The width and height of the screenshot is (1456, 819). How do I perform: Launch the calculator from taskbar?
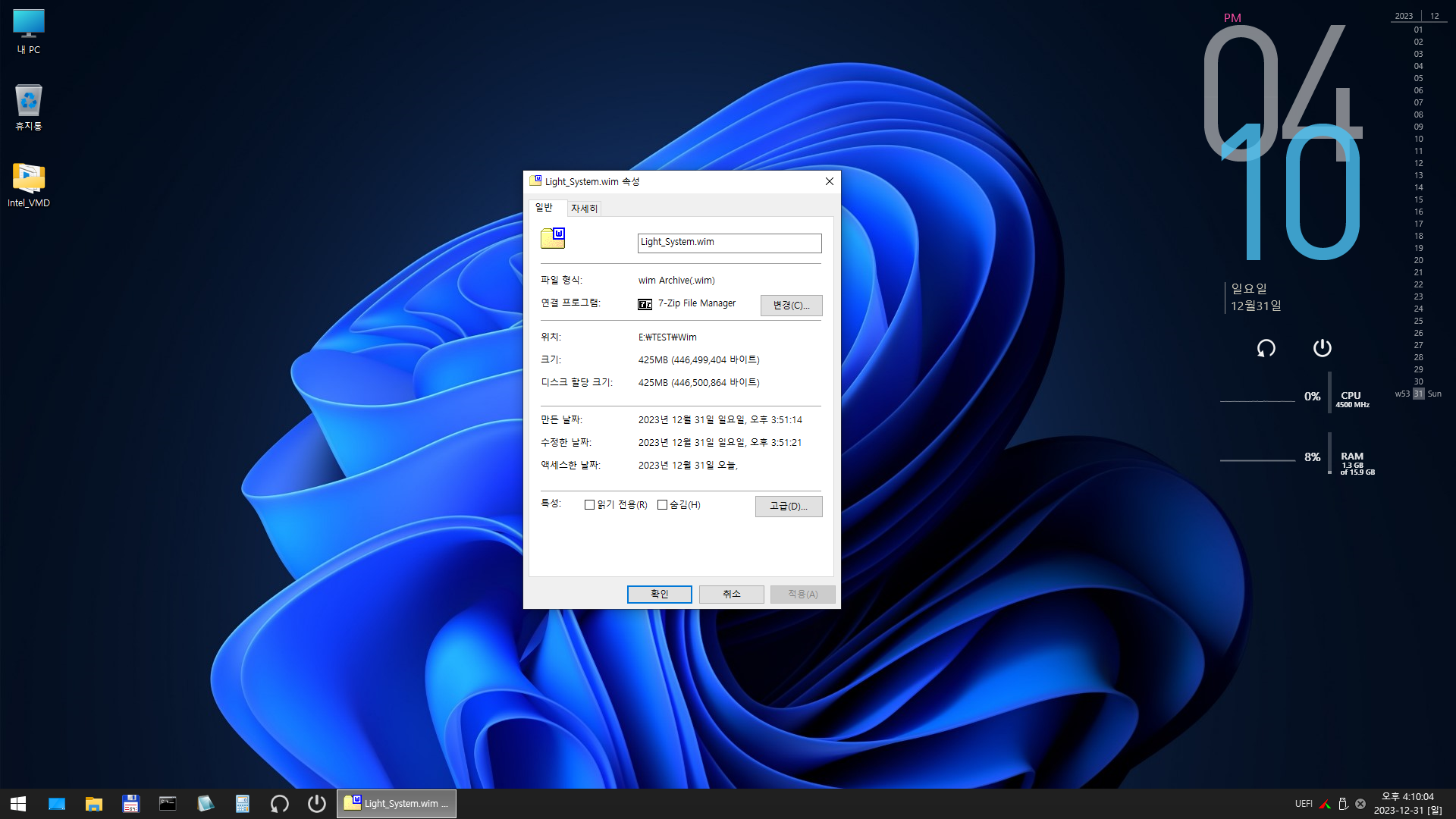pos(243,804)
